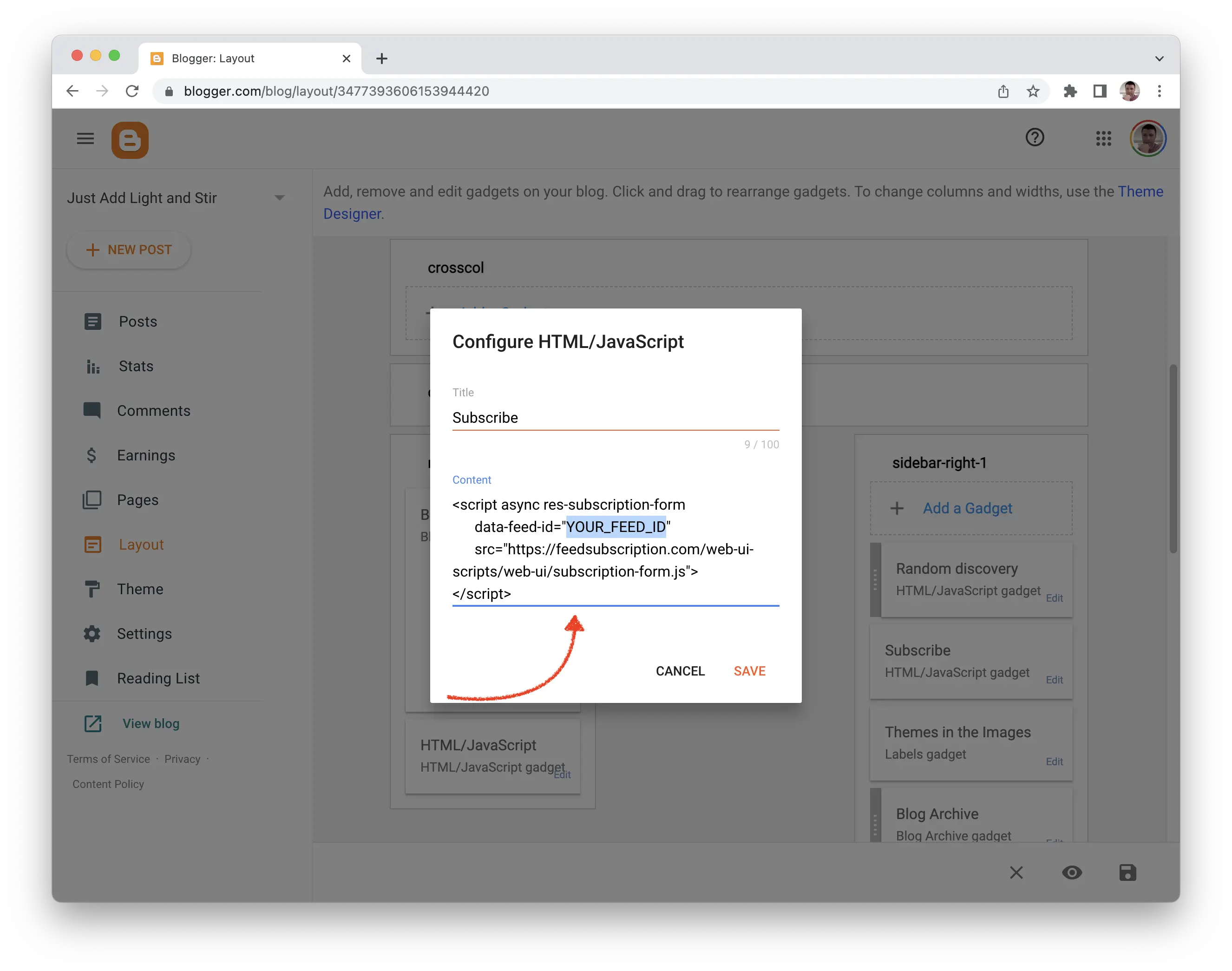
Task: Discard layout changes with X icon
Action: pyautogui.click(x=1016, y=872)
